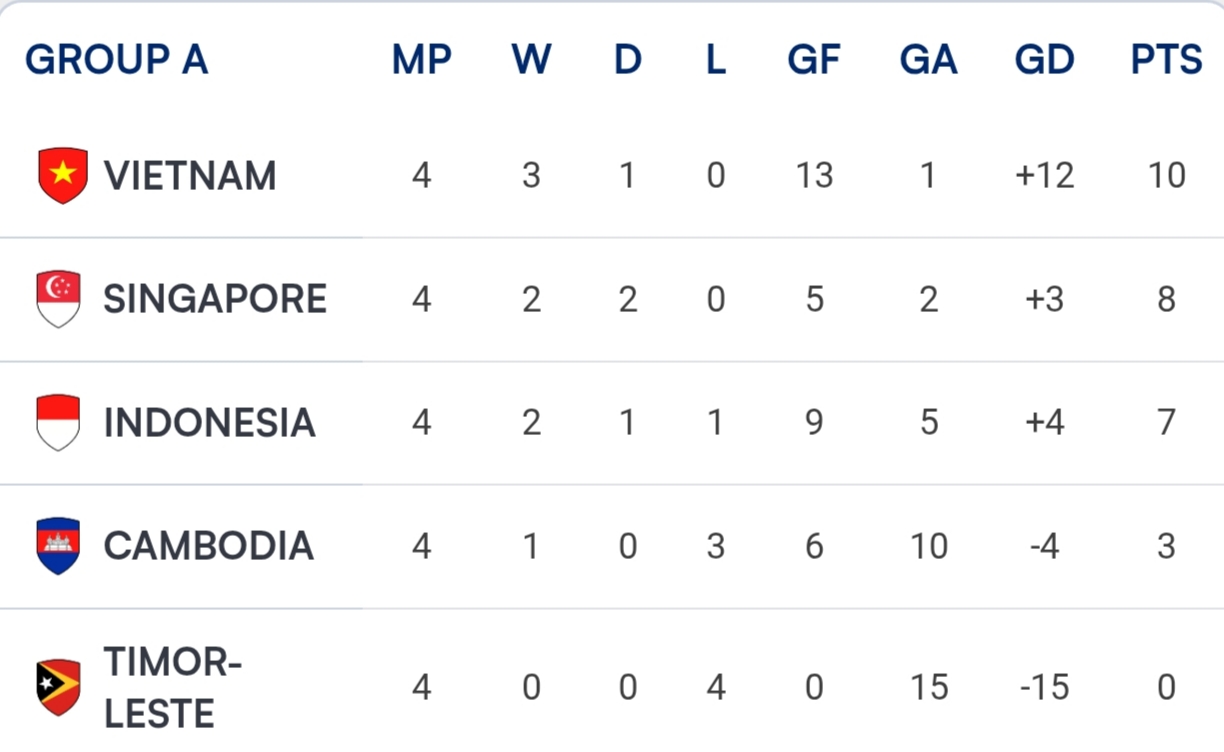Click the Indonesia flag shield icon

[x=58, y=422]
